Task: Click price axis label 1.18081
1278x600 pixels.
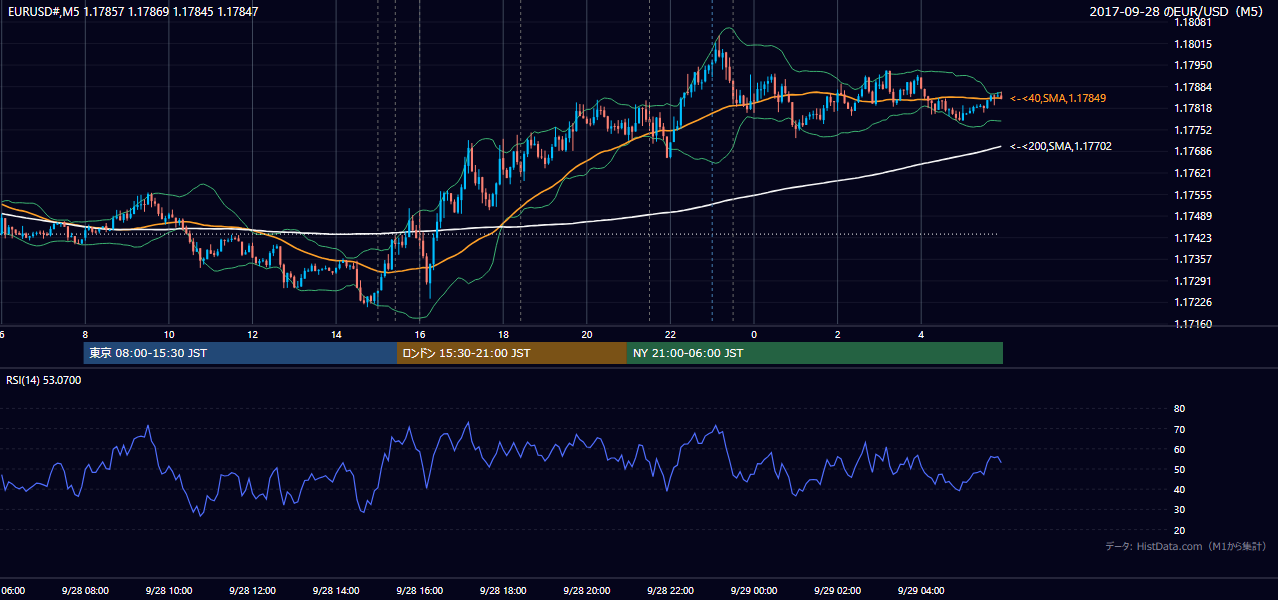Action: 1192,22
